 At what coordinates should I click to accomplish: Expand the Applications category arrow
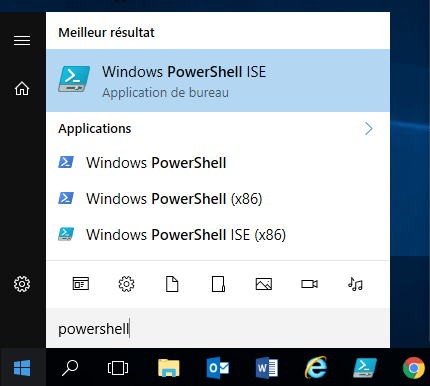click(369, 129)
